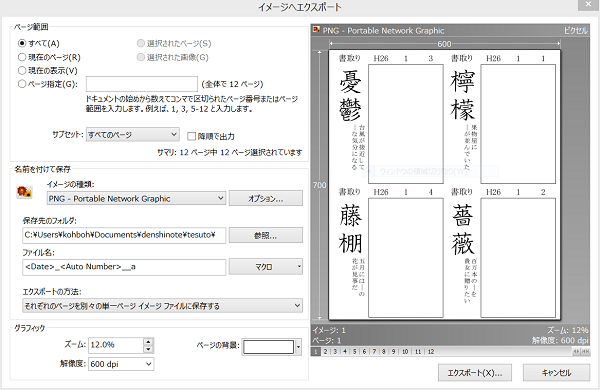
Task: Click the preview page thumbnail image
Action: [x=445, y=185]
